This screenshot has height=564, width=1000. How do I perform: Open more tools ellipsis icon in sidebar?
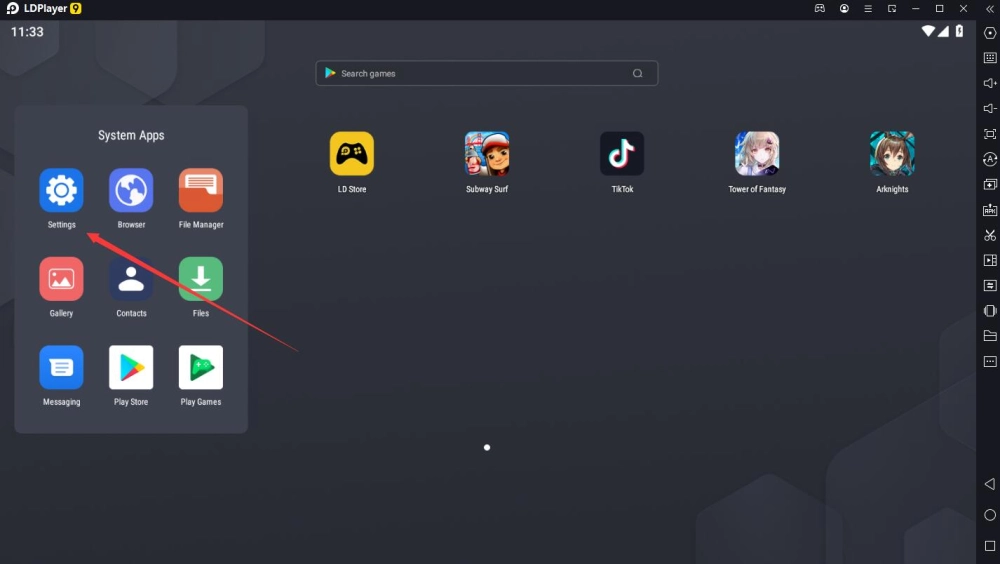(x=990, y=361)
